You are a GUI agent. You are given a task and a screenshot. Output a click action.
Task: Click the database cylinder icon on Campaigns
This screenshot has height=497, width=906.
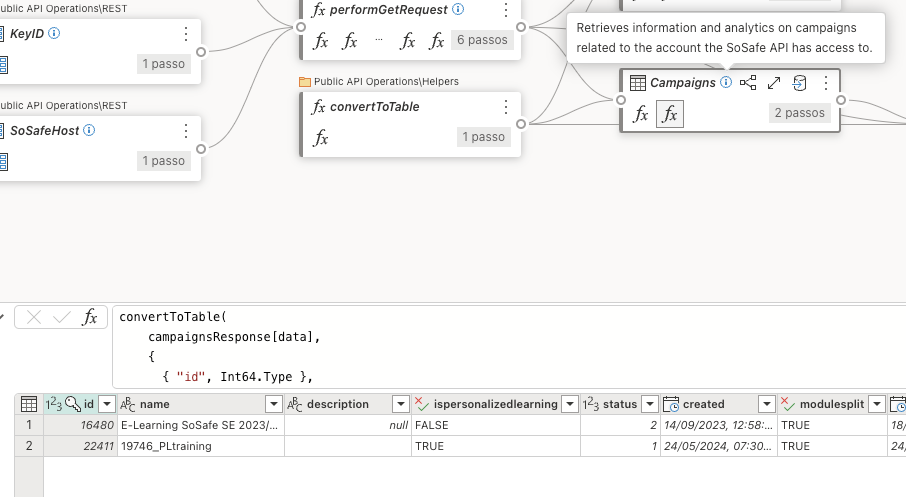799,83
